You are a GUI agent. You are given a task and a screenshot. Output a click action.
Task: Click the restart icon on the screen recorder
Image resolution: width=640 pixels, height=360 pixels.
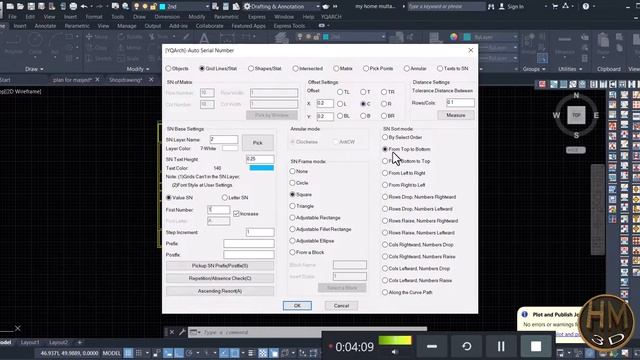[x=467, y=346]
